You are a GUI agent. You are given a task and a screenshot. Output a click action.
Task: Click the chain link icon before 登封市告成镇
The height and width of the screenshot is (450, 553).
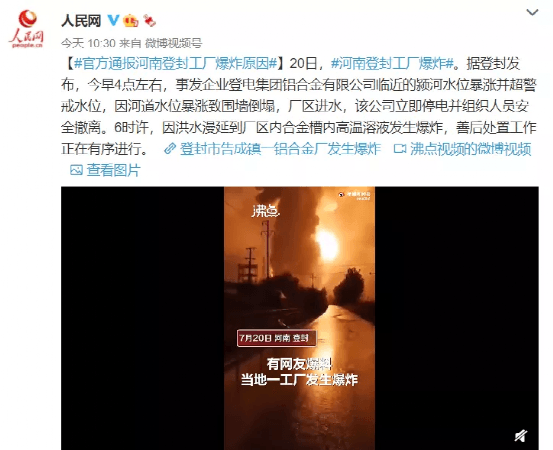[170, 149]
